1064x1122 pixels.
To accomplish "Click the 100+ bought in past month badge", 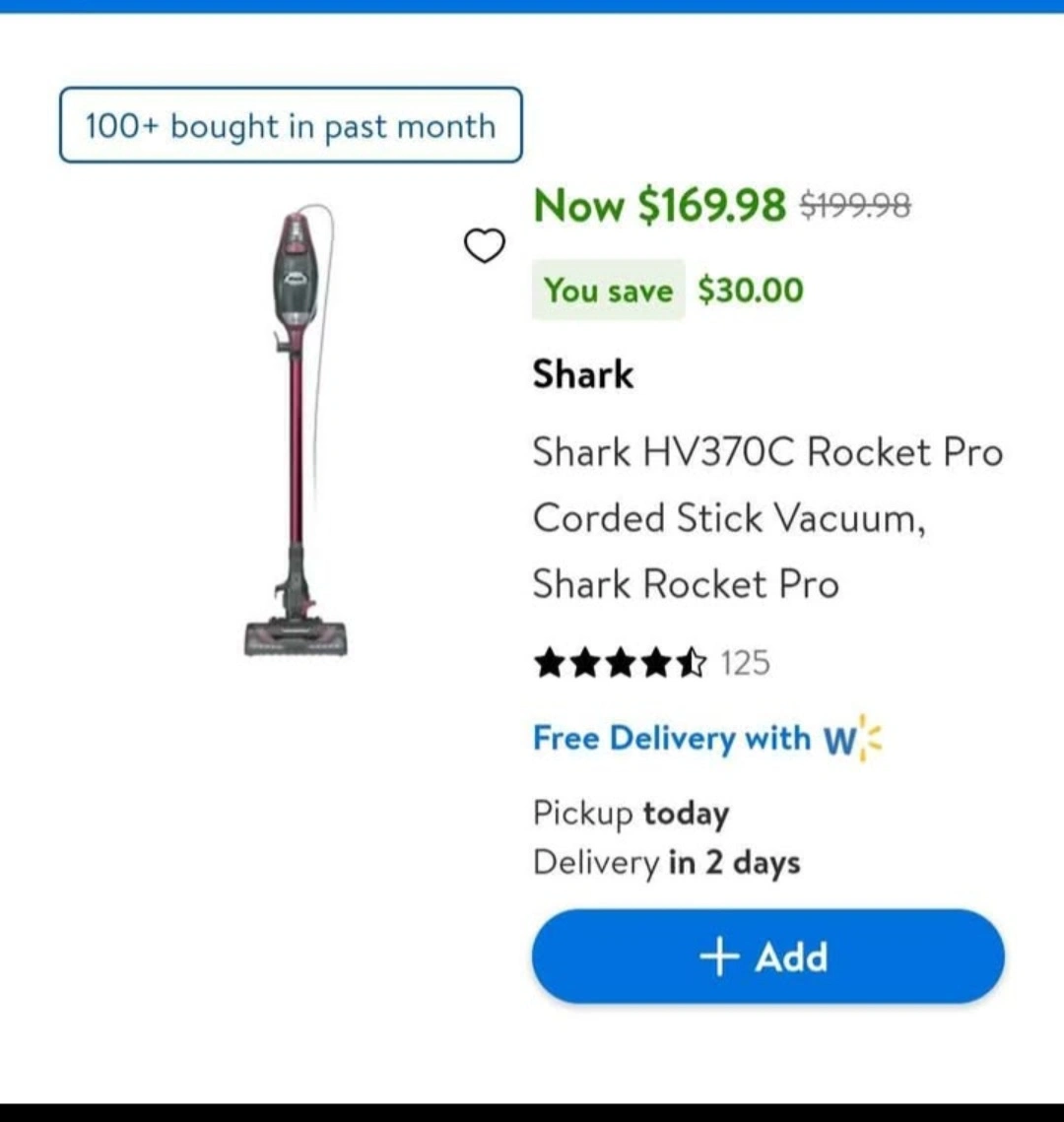I will [x=291, y=125].
